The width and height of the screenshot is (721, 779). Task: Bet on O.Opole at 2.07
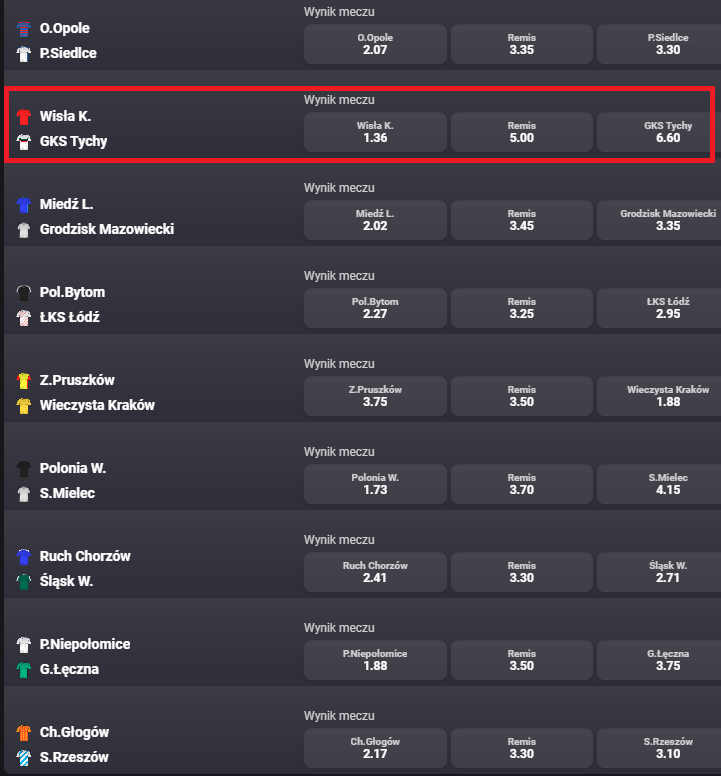click(x=375, y=44)
